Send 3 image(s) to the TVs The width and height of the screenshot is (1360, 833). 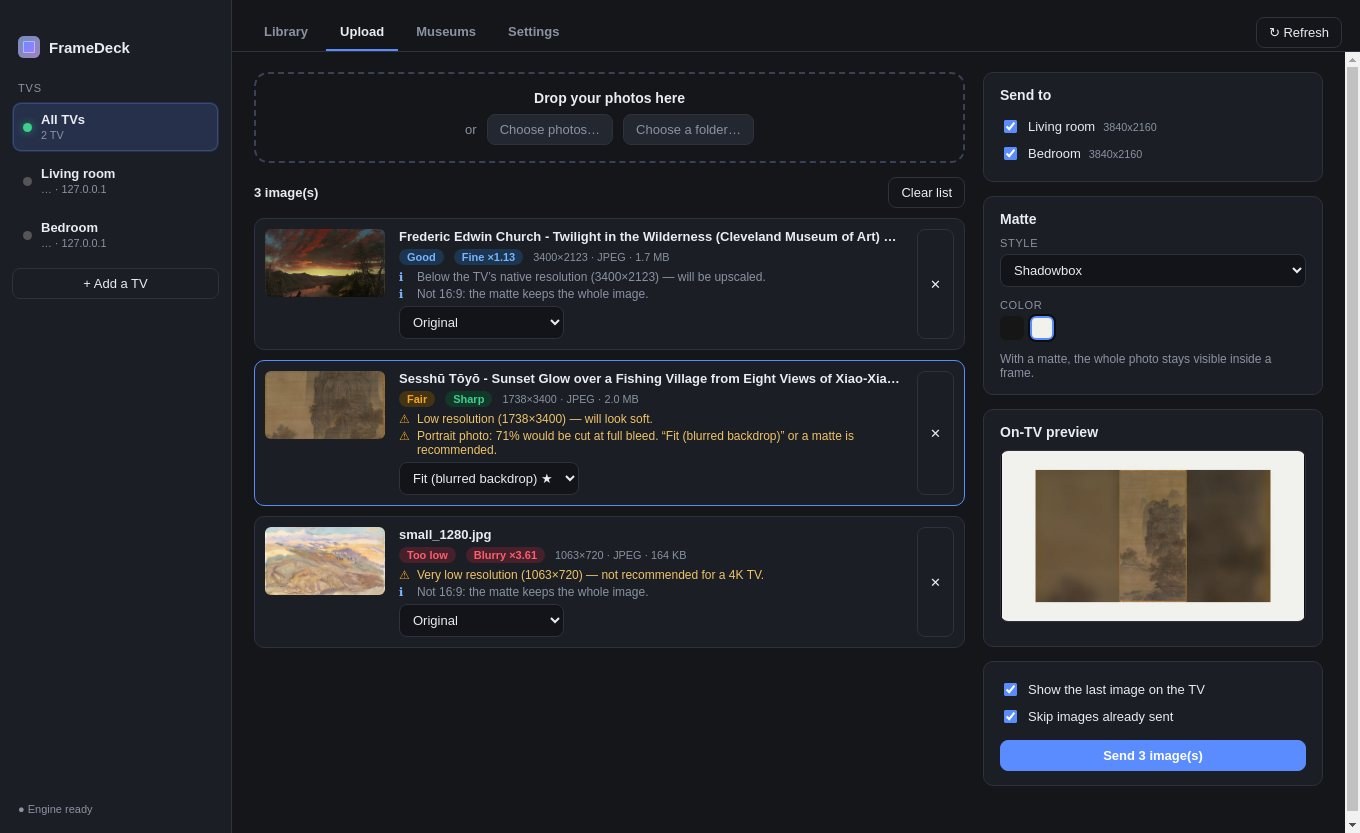pyautogui.click(x=1153, y=755)
